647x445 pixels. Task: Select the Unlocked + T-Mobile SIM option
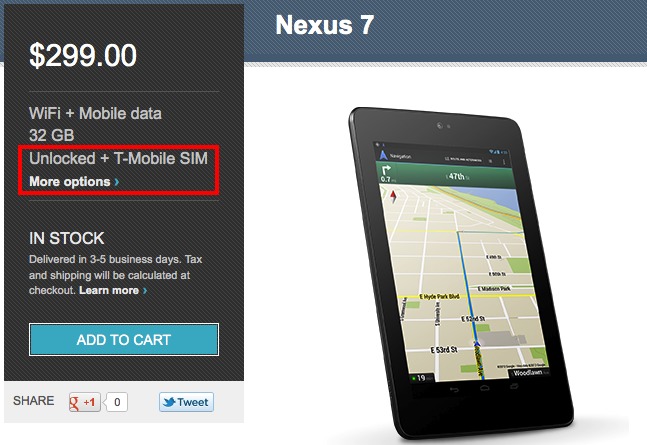(x=118, y=159)
